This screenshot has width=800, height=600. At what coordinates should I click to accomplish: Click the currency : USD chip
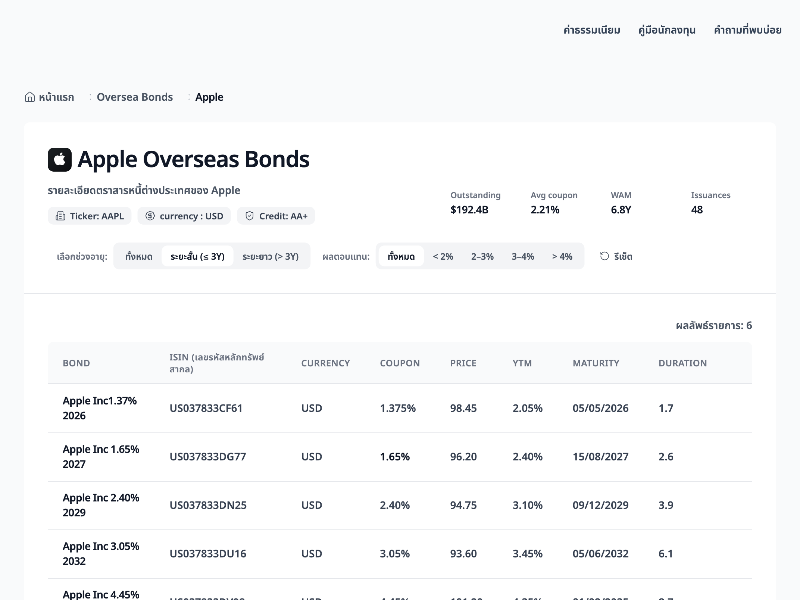coord(184,216)
